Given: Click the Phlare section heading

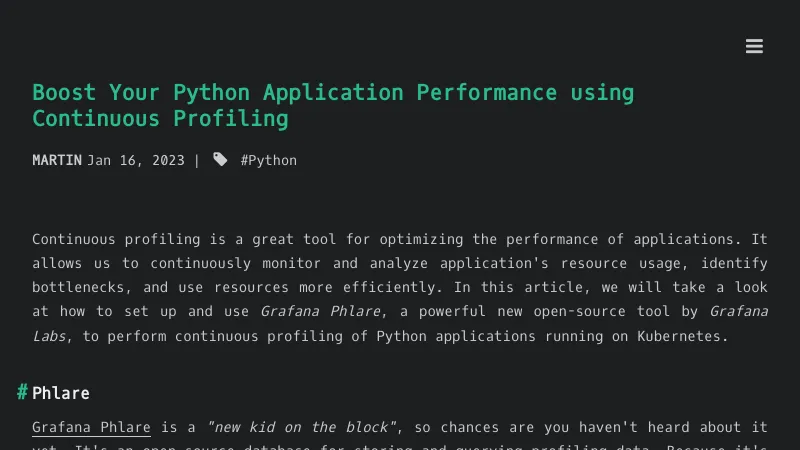Looking at the screenshot, I should coord(61,393).
